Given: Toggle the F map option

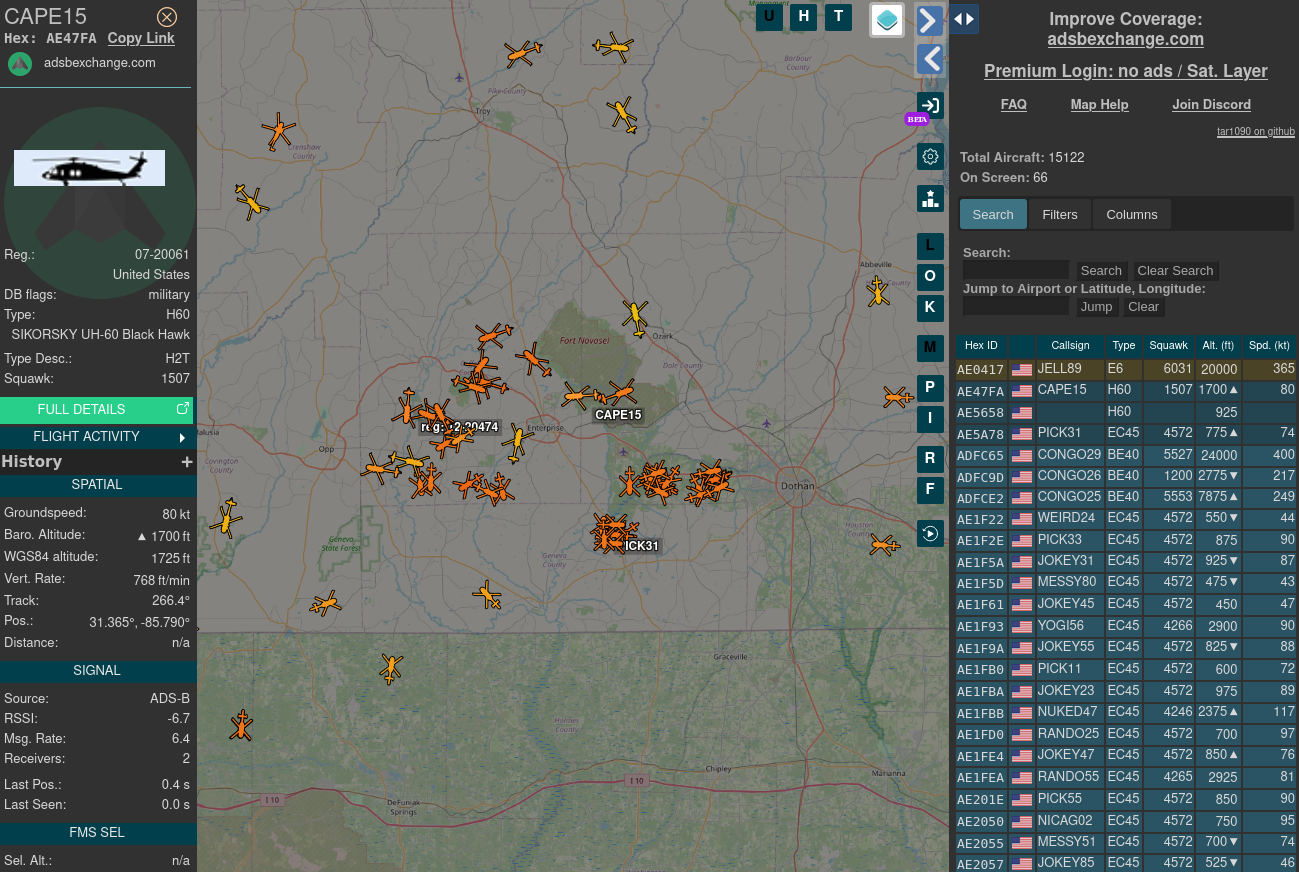Looking at the screenshot, I should point(930,490).
